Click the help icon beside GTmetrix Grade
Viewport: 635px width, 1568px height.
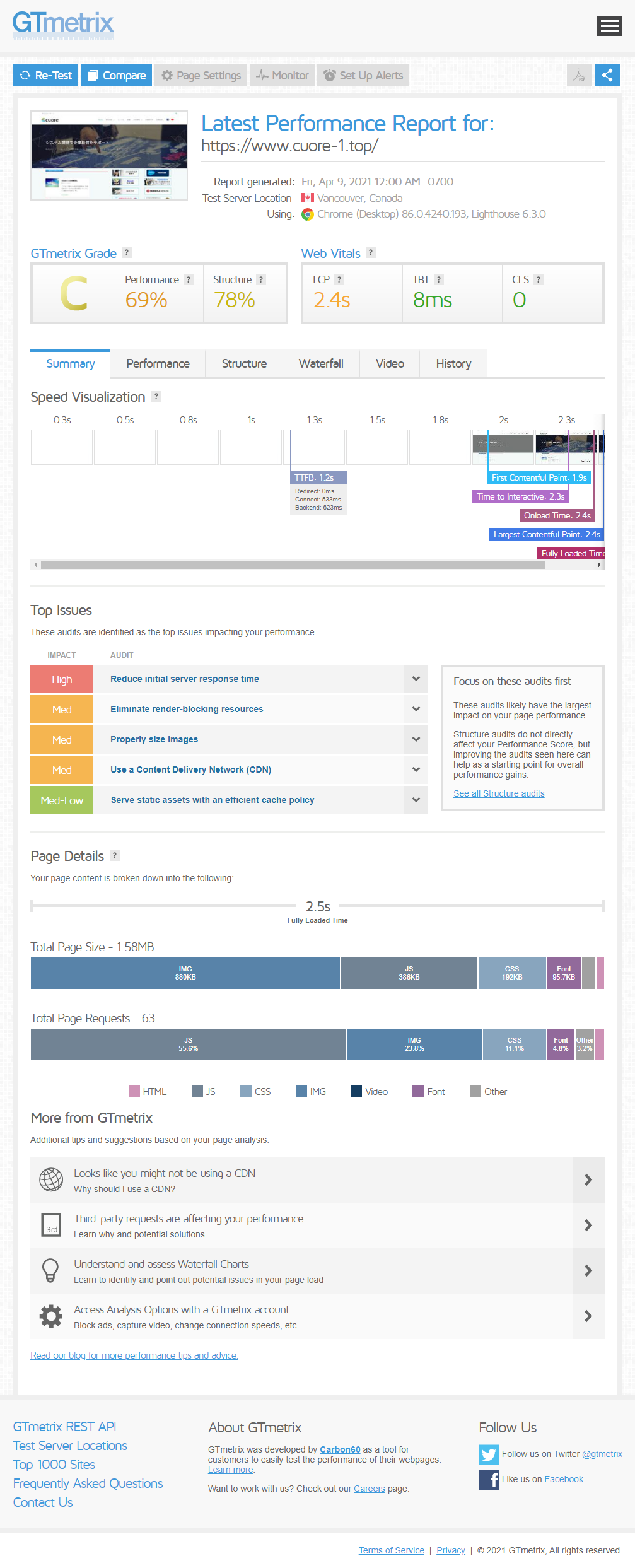pyautogui.click(x=127, y=253)
